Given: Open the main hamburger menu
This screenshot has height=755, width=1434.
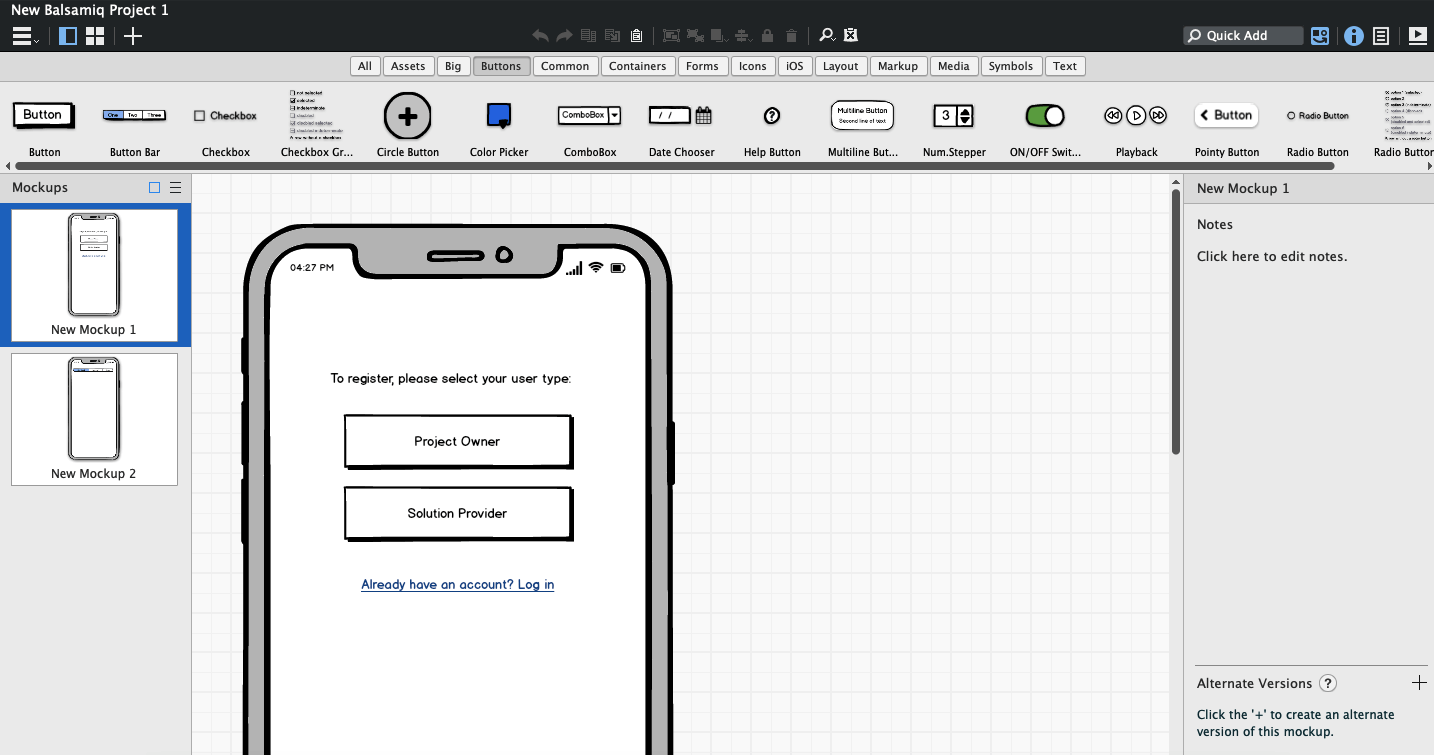Looking at the screenshot, I should (x=24, y=36).
